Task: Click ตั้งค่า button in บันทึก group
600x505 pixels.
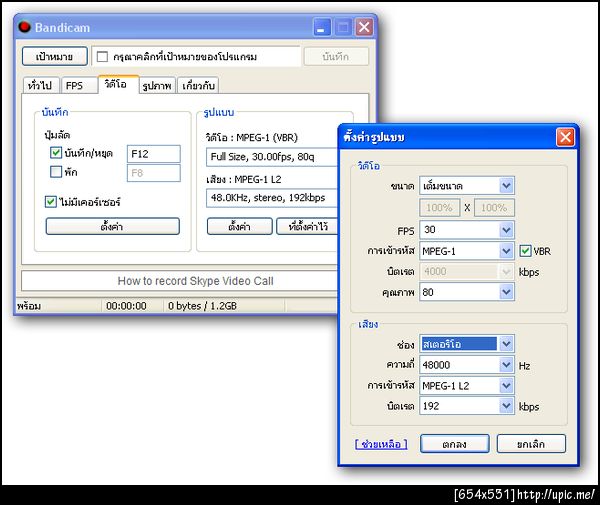Action: (112, 226)
